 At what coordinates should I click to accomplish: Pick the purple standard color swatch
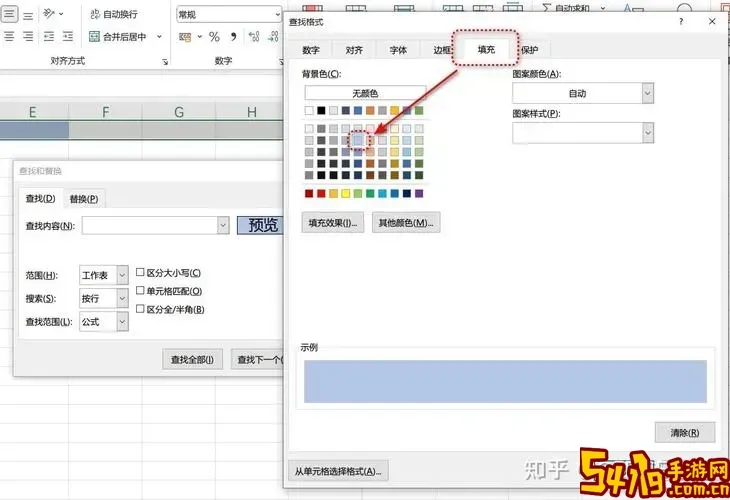[419, 193]
